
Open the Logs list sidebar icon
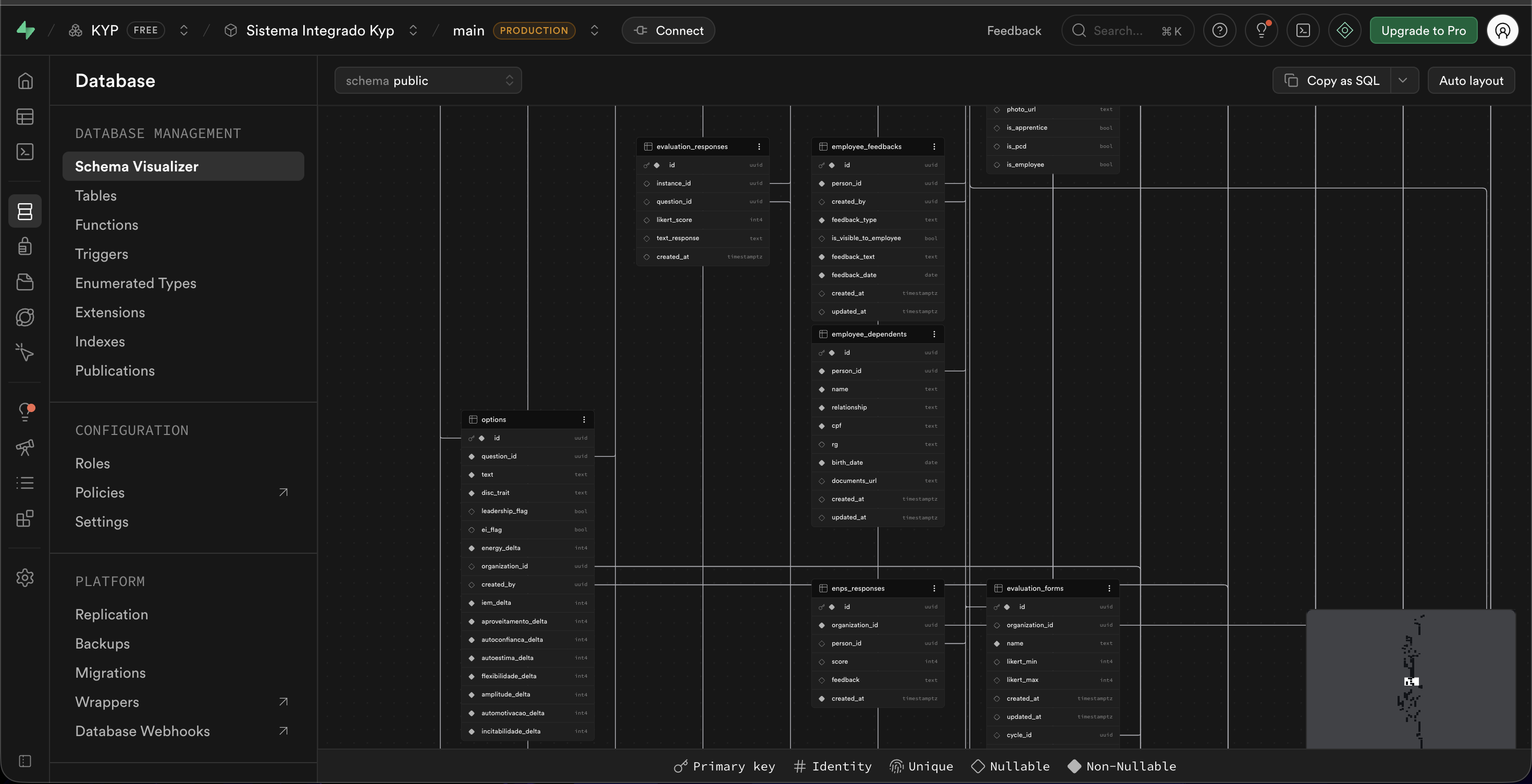tap(25, 483)
